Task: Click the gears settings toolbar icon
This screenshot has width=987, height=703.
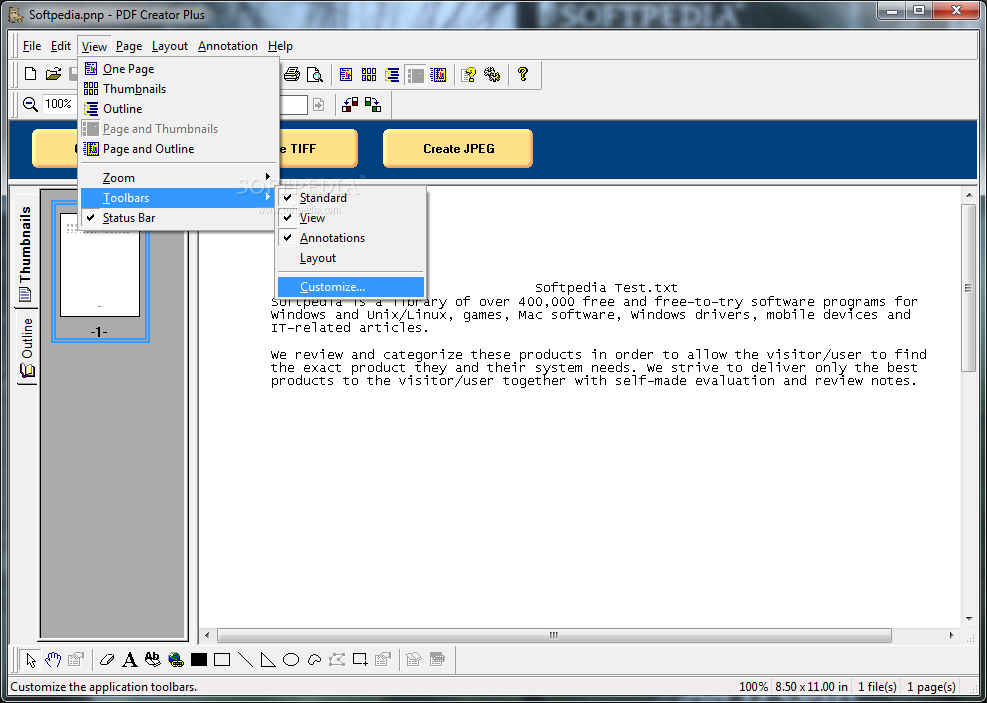Action: coord(492,74)
